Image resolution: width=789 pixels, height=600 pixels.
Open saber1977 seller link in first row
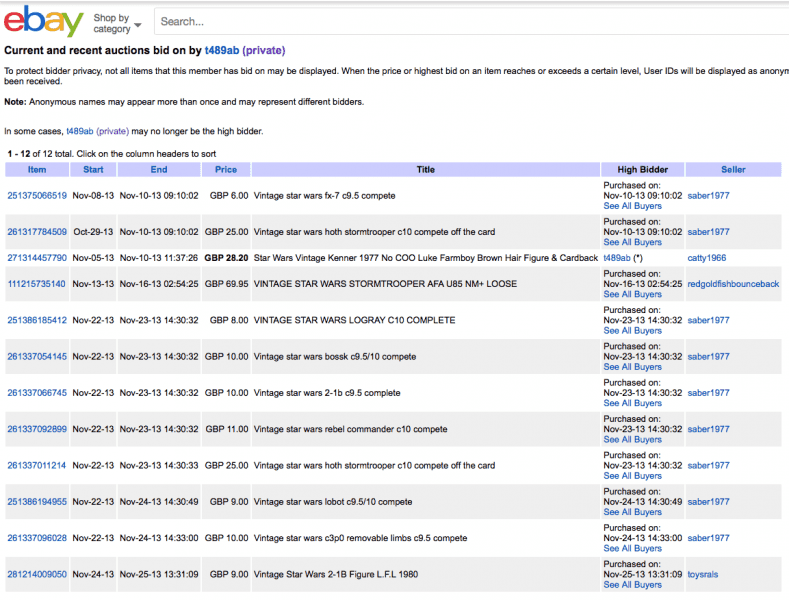(708, 196)
